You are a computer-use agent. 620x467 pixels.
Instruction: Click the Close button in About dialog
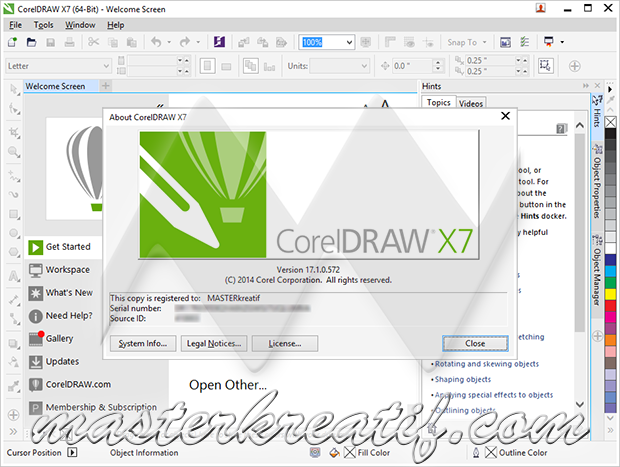tap(475, 344)
